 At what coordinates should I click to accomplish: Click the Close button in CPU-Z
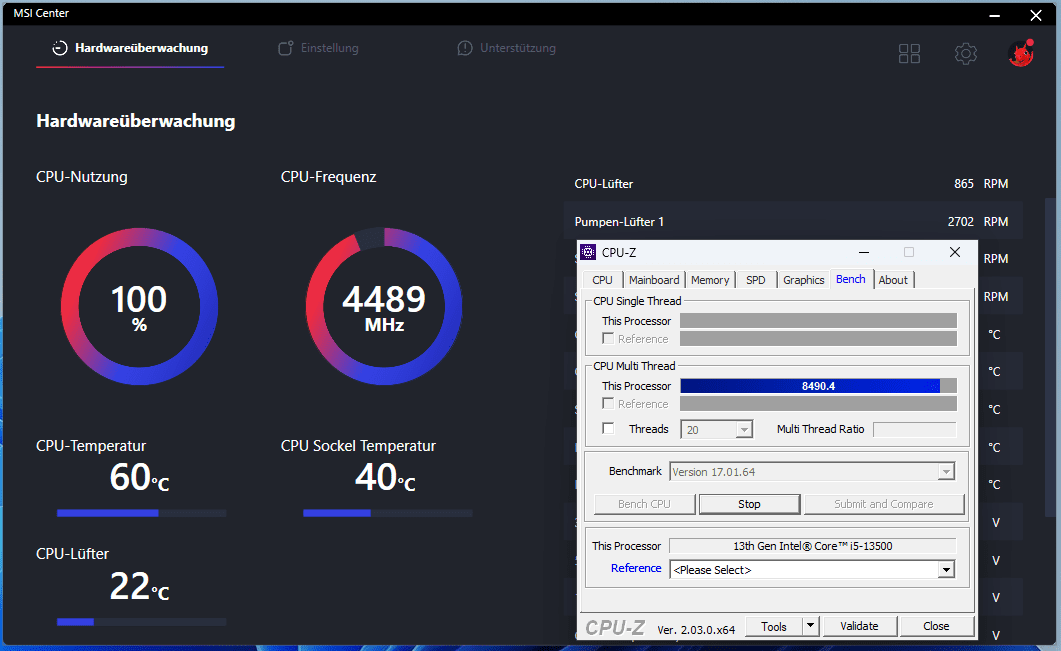click(x=936, y=626)
